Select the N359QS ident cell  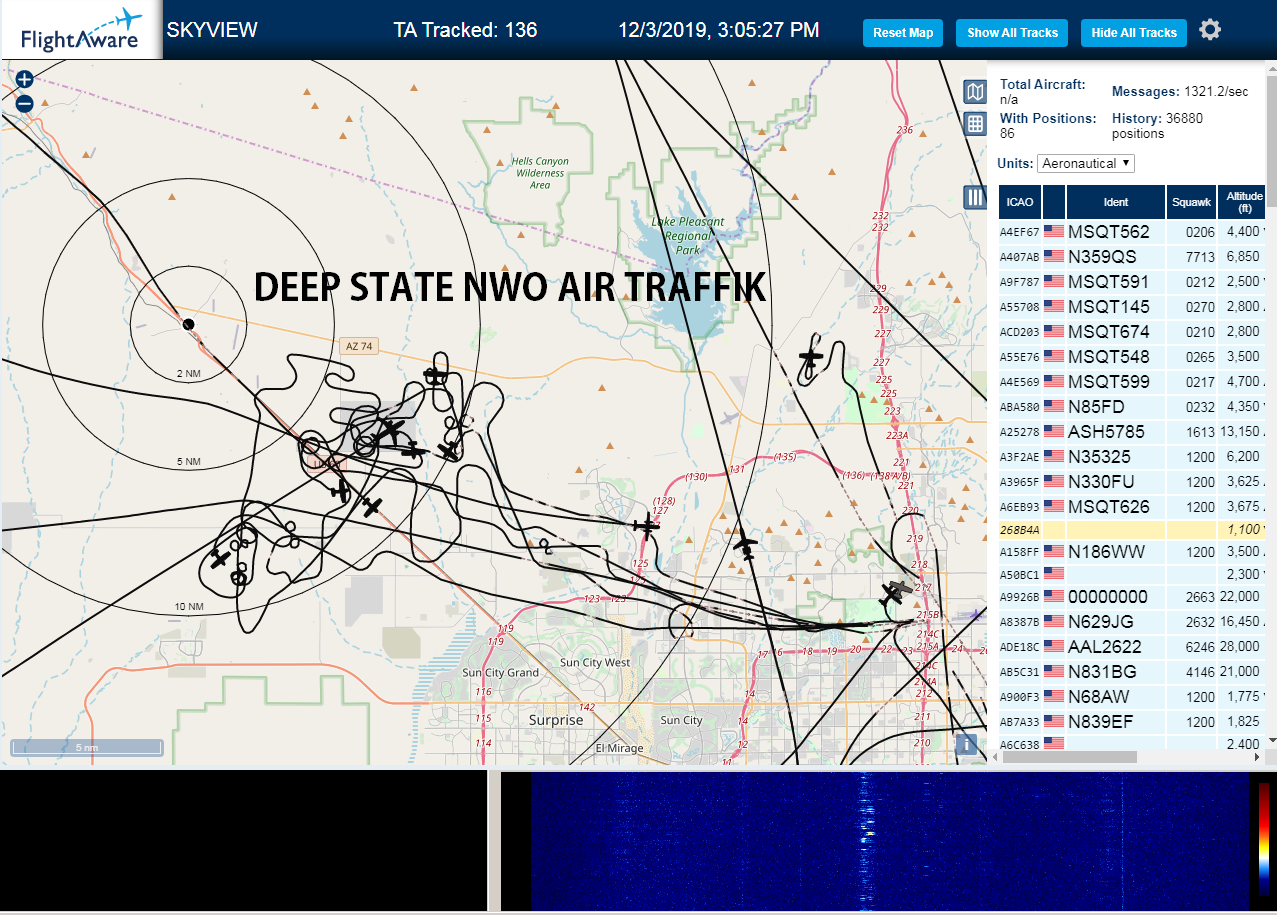(x=1116, y=257)
